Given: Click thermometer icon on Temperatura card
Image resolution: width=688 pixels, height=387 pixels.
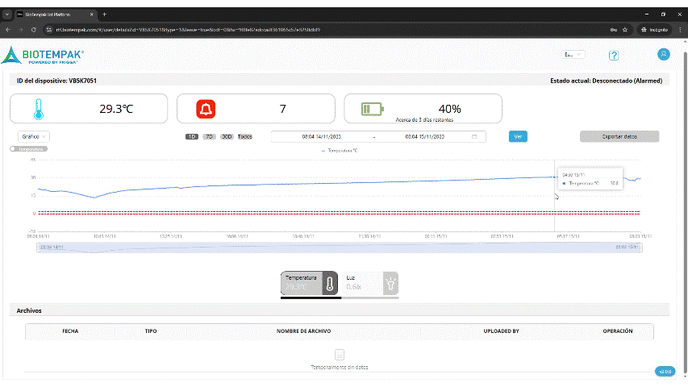Looking at the screenshot, I should 330,283.
